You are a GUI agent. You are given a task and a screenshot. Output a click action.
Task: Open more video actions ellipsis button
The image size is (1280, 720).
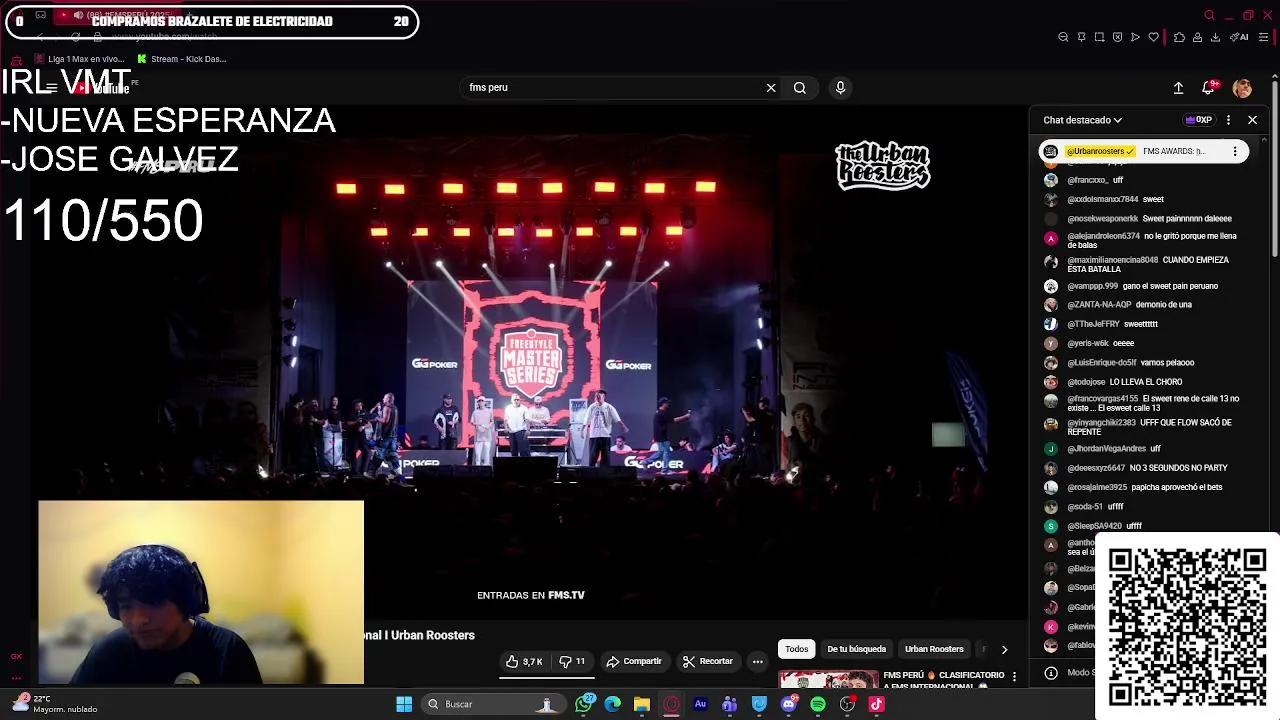point(757,662)
